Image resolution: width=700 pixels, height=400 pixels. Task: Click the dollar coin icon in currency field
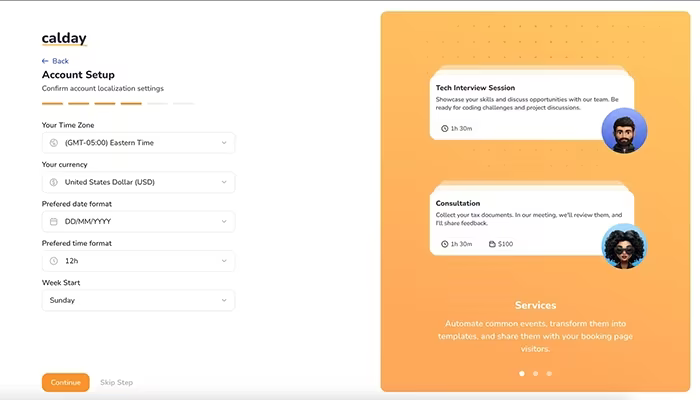(54, 182)
